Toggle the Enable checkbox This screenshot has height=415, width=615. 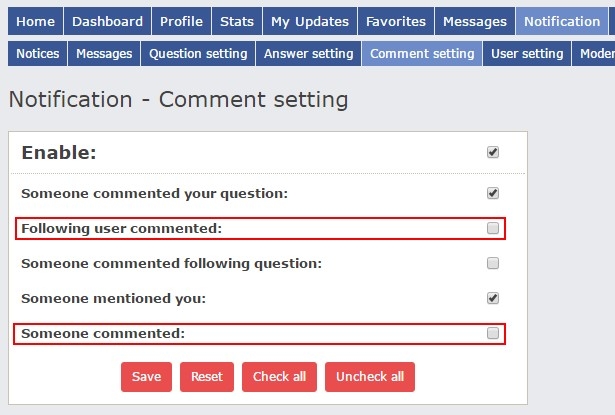(493, 153)
